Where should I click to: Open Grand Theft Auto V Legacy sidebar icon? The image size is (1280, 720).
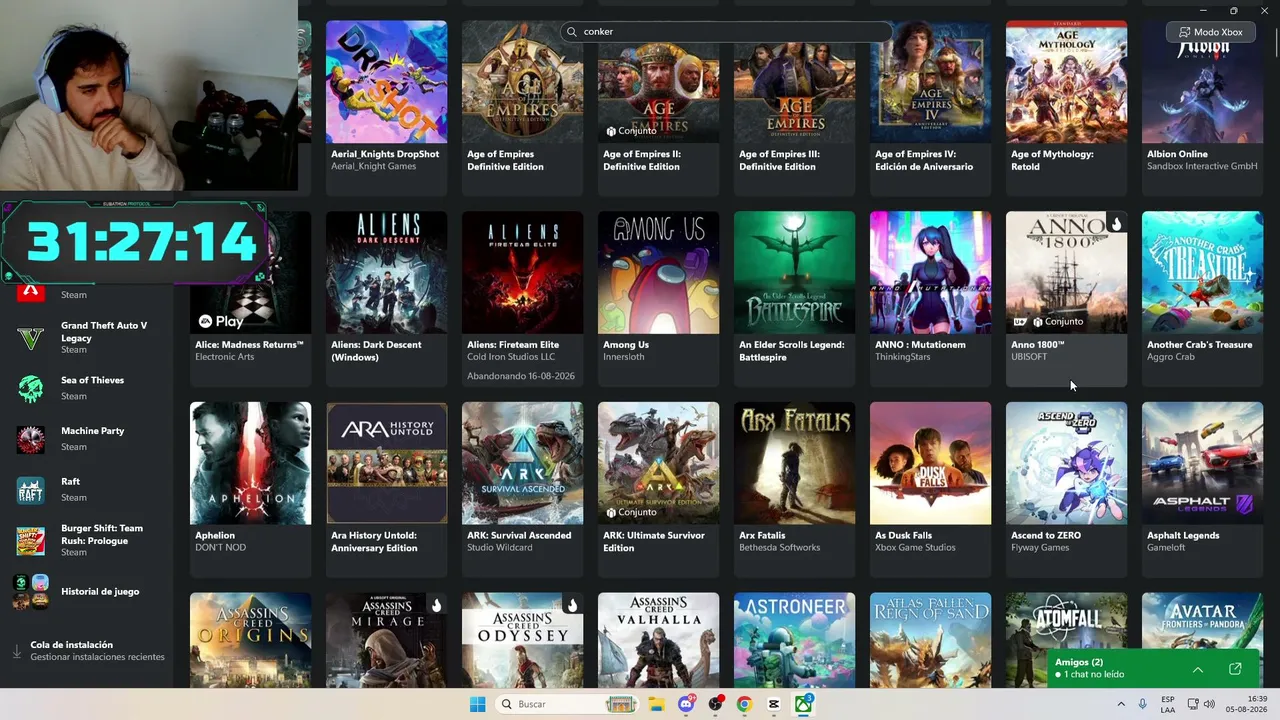click(31, 338)
